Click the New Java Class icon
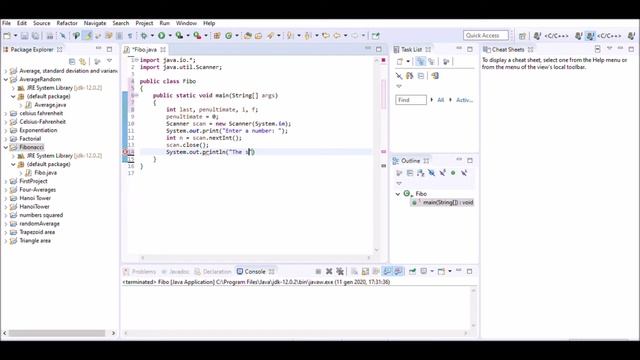This screenshot has width=640, height=360. (x=229, y=36)
